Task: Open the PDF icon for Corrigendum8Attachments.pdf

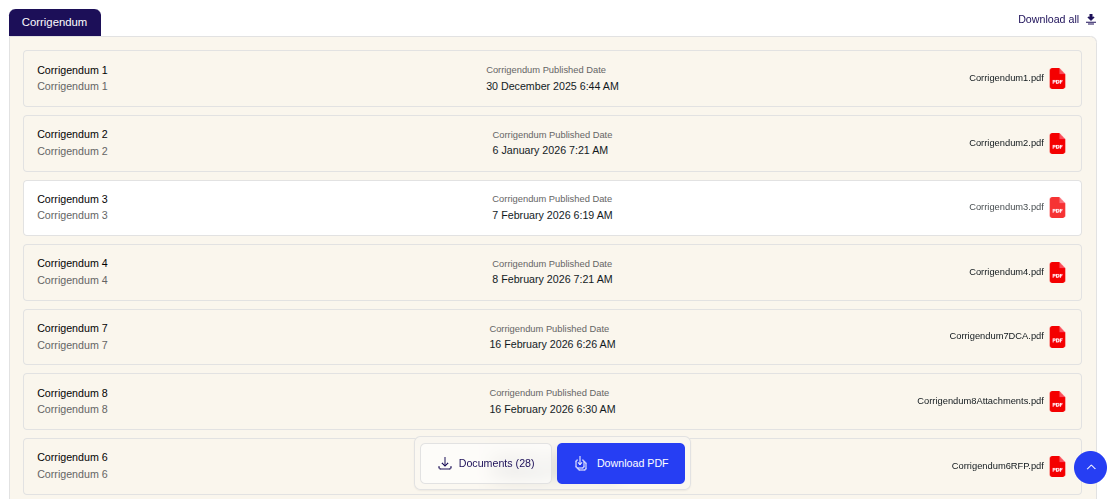Action: coord(1057,401)
